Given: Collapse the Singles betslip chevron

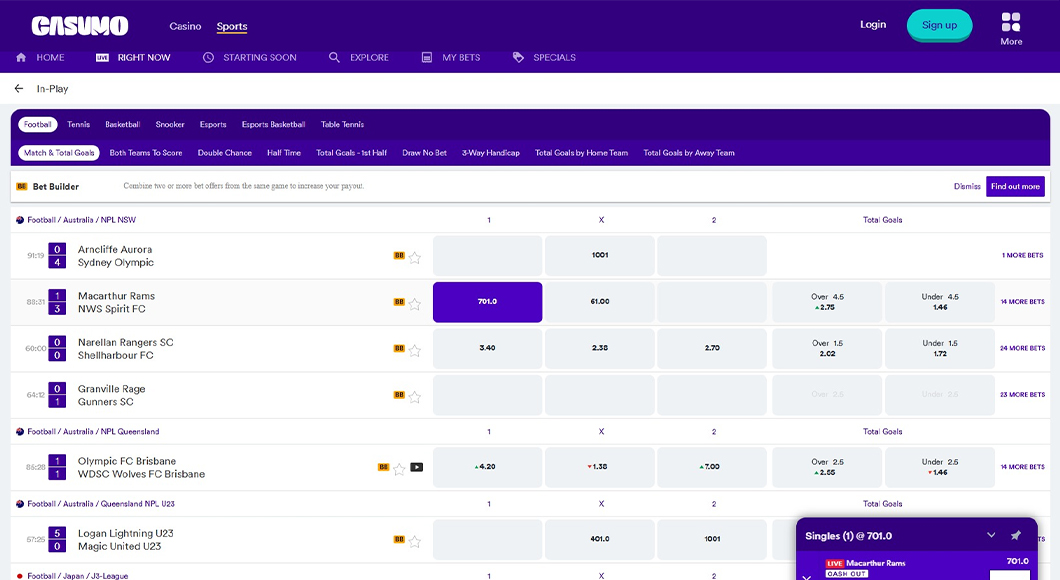Looking at the screenshot, I should tap(991, 535).
